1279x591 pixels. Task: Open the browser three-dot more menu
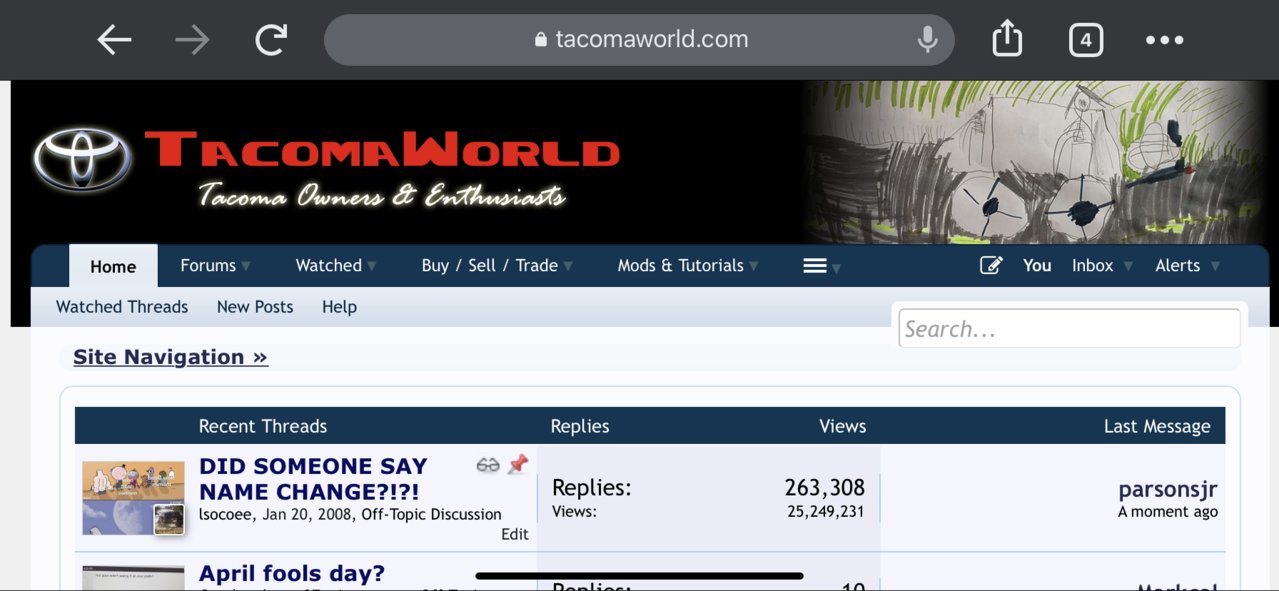click(x=1164, y=40)
